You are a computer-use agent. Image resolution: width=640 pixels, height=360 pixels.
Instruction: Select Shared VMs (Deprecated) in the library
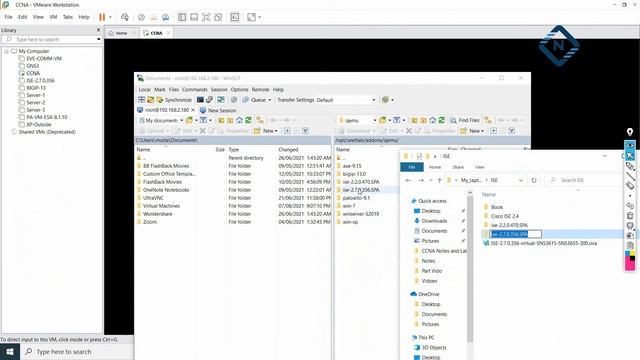pos(47,132)
